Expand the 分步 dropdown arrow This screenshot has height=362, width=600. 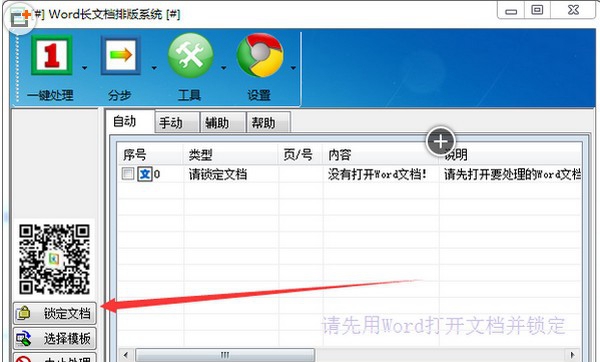[x=154, y=68]
